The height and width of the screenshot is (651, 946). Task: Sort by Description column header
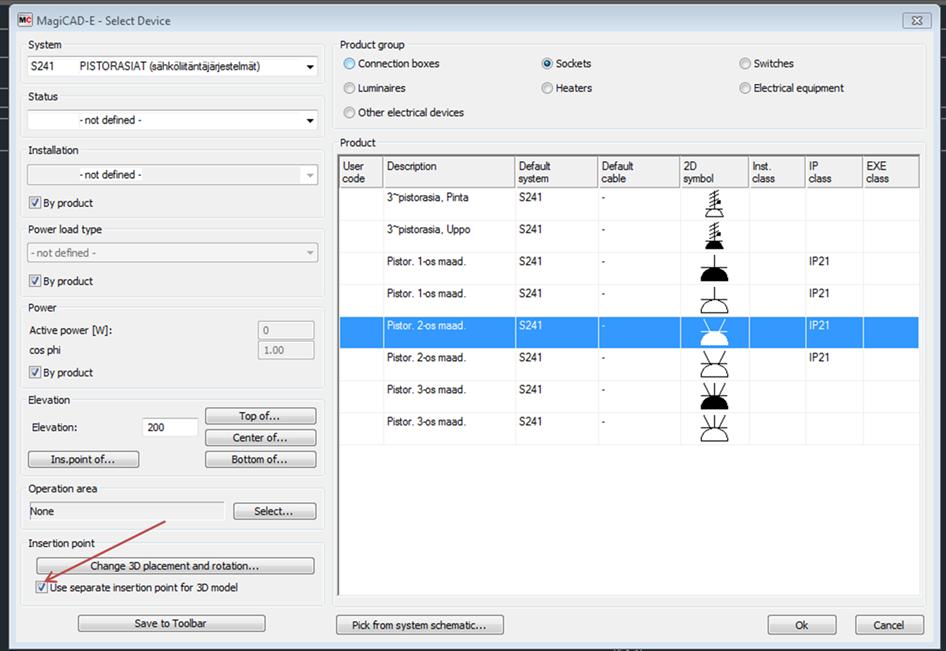click(449, 172)
